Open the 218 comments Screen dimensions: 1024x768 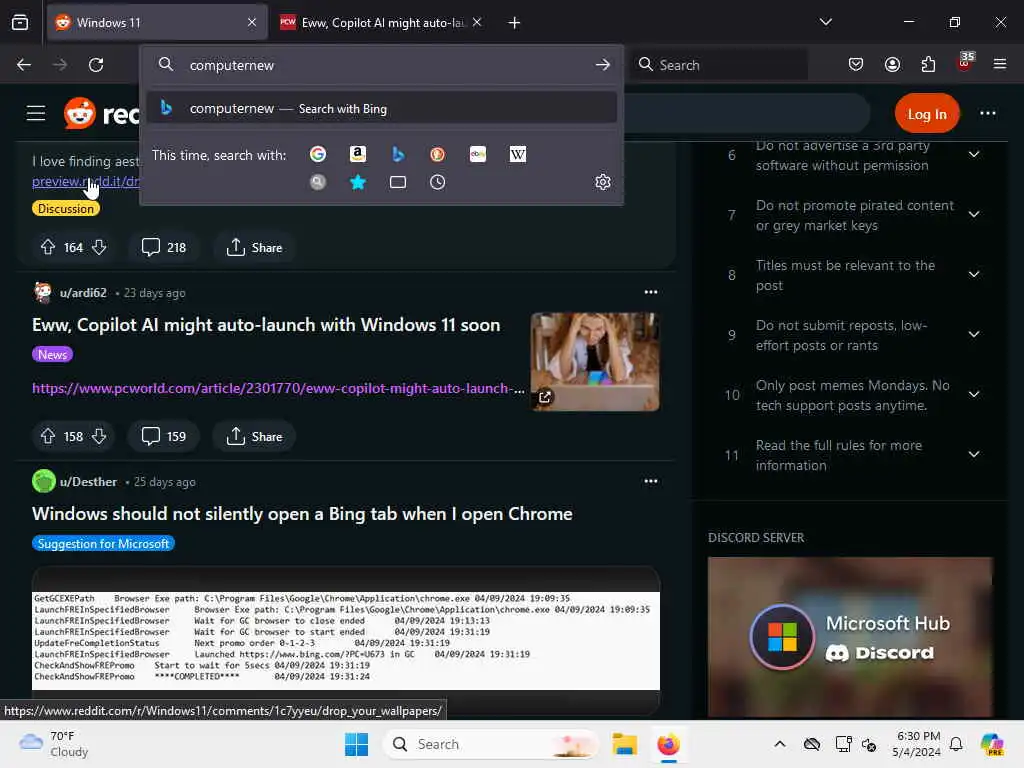tap(164, 248)
